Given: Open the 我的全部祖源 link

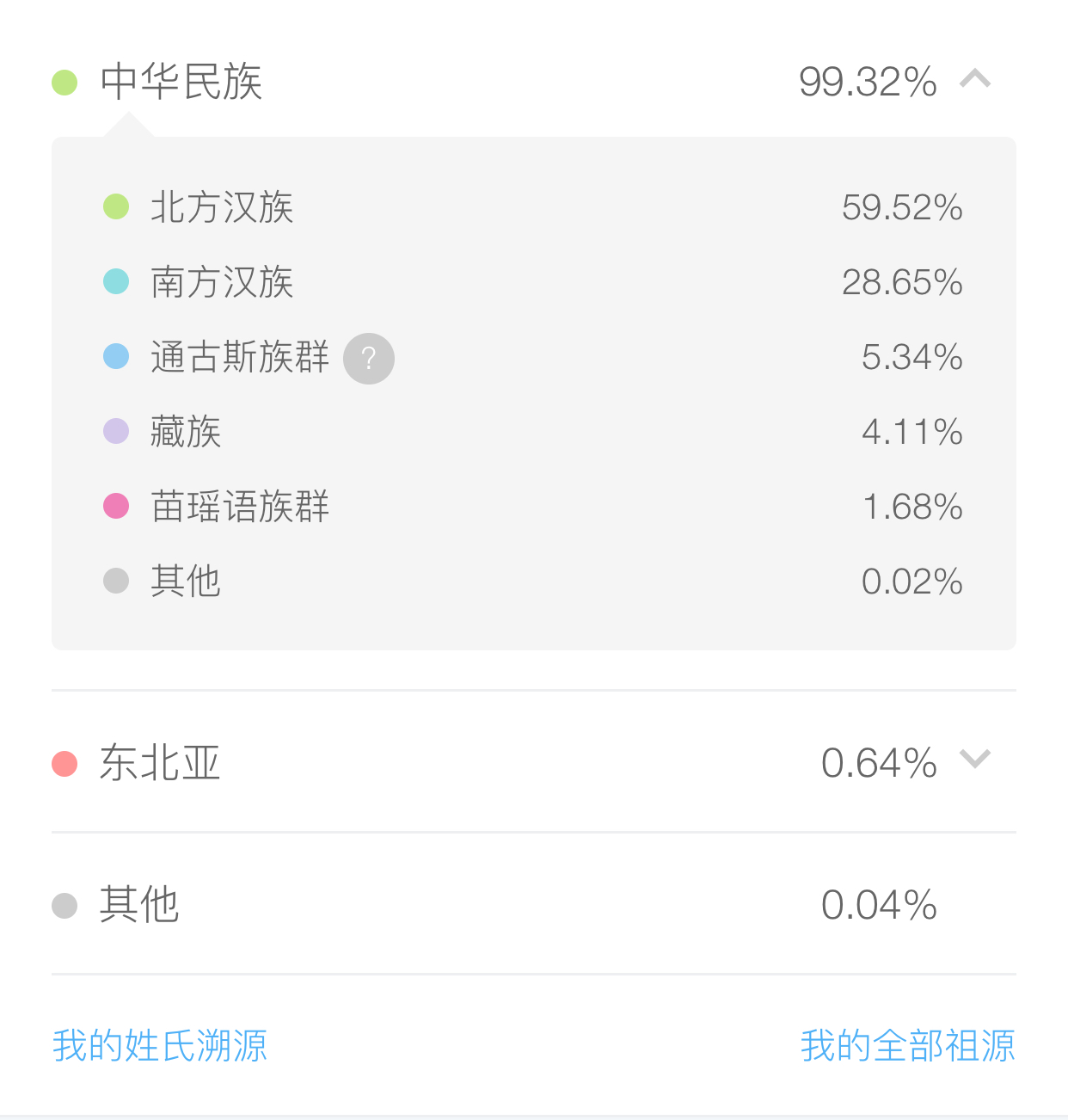Looking at the screenshot, I should click(907, 1046).
